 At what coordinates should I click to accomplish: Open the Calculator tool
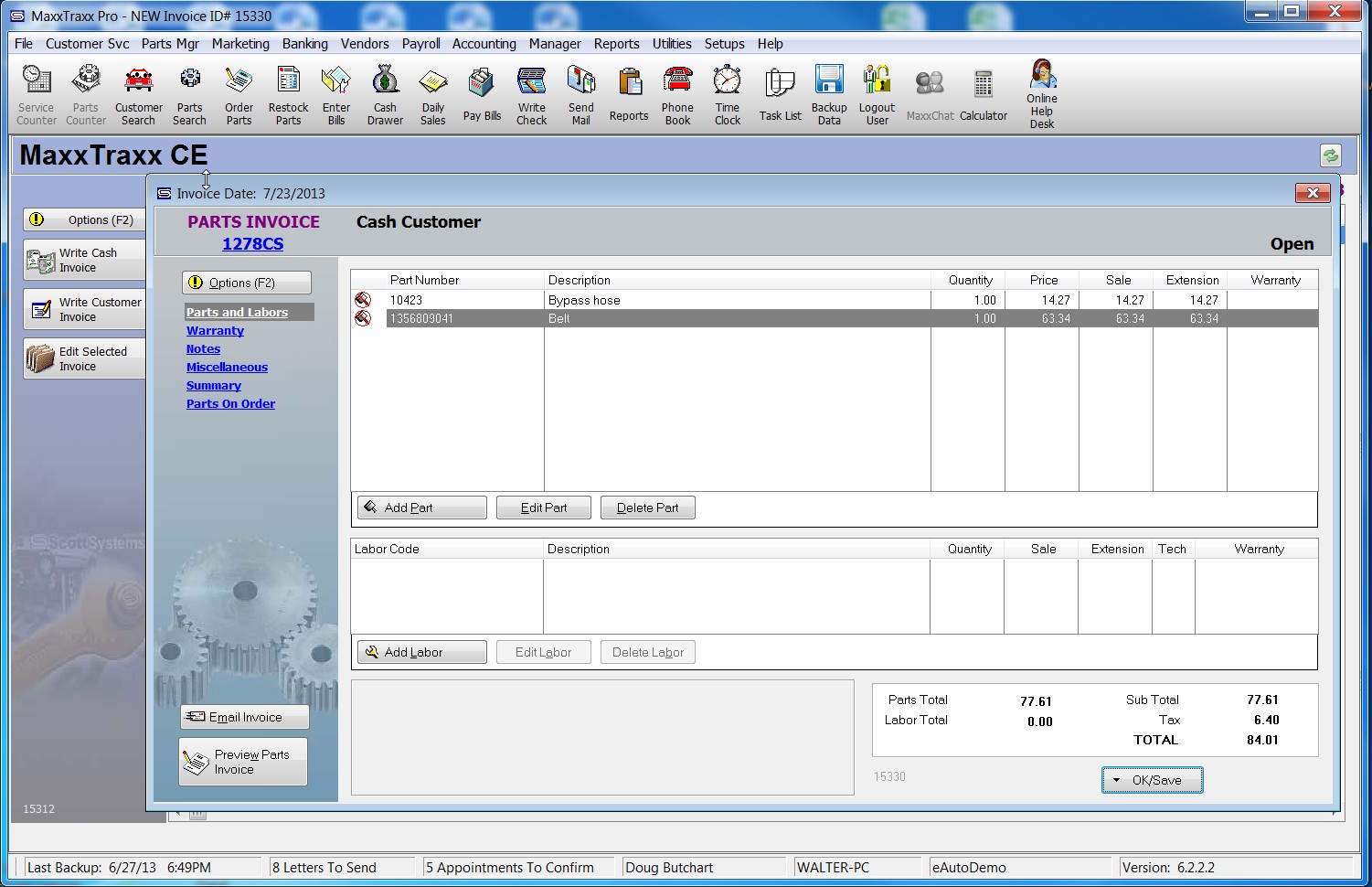point(984,94)
